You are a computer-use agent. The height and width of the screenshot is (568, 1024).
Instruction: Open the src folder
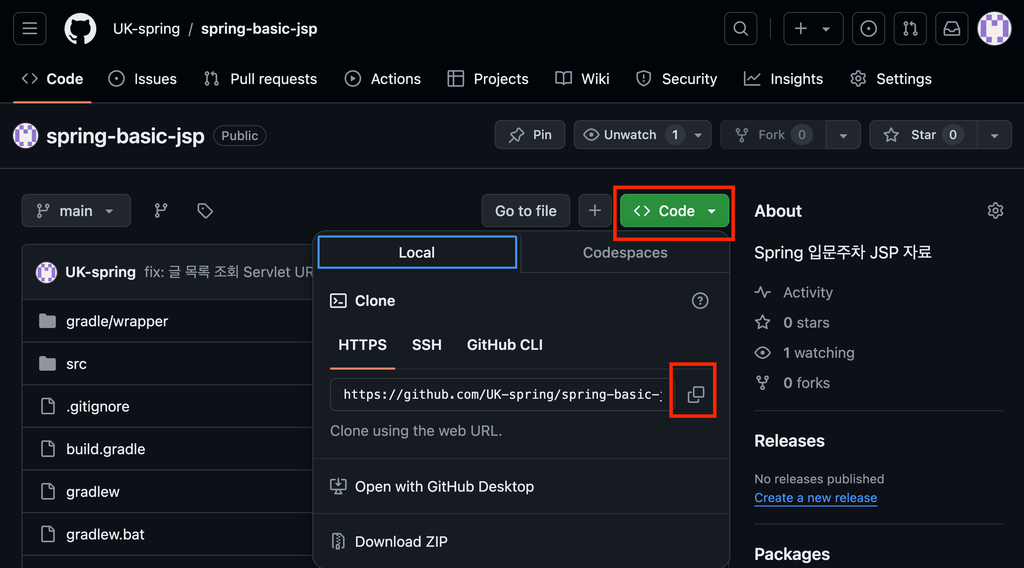coord(76,364)
